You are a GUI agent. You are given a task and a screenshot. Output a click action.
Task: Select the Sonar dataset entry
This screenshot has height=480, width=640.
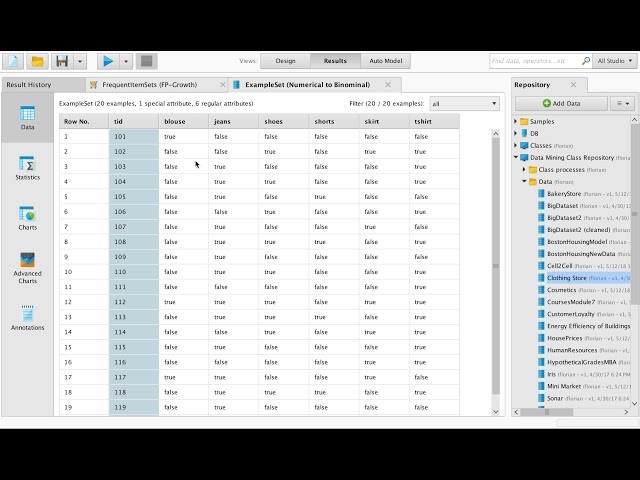click(583, 398)
